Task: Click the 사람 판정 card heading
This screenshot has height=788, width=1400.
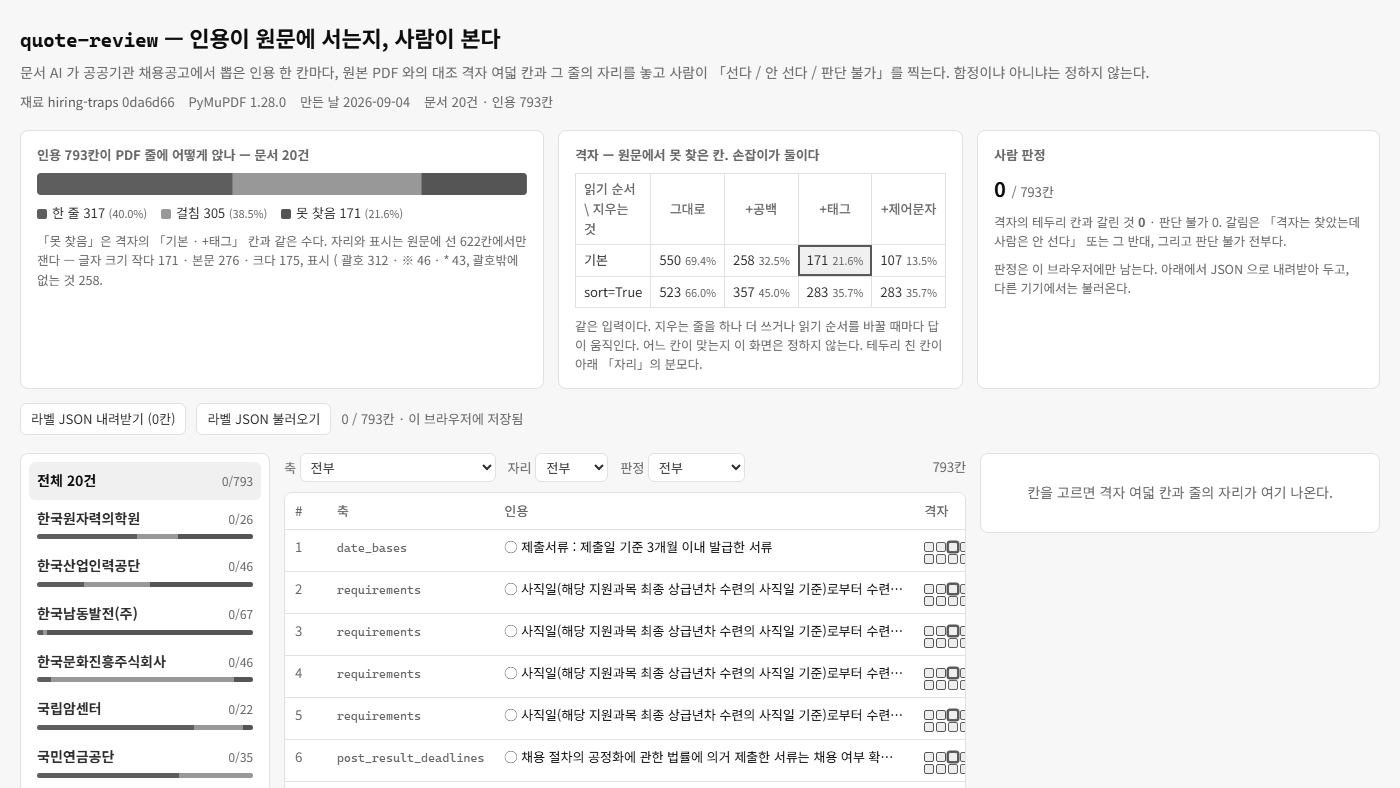Action: click(1019, 155)
